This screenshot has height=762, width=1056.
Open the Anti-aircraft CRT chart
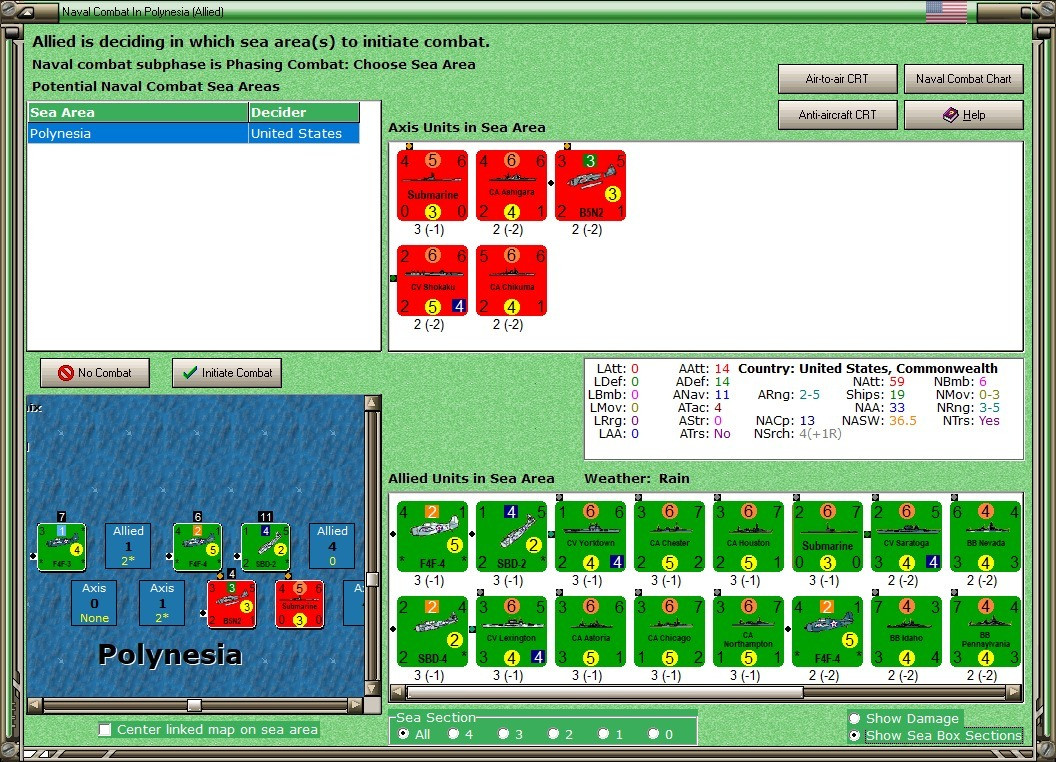tap(837, 115)
